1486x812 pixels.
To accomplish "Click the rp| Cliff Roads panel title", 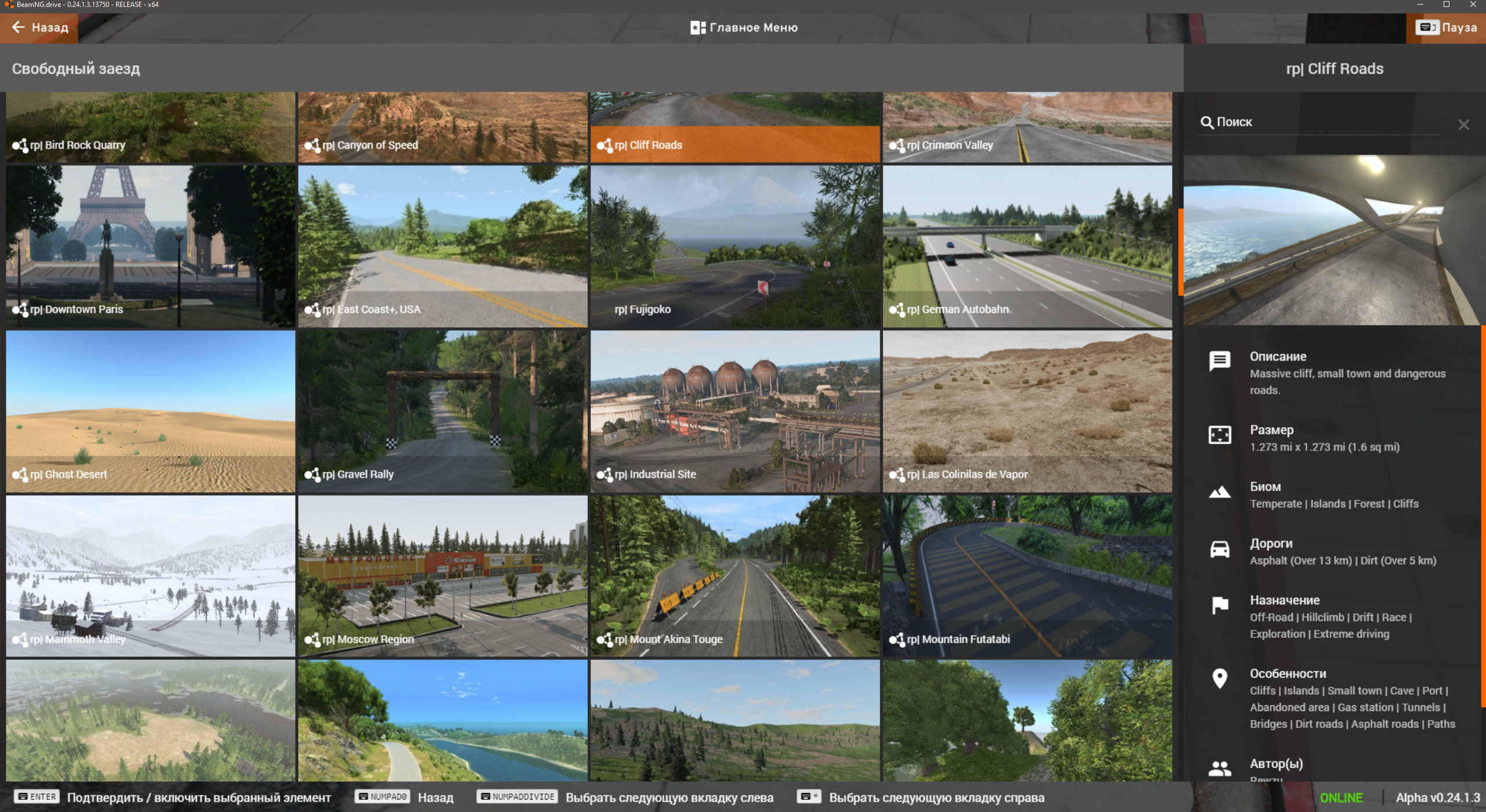I will point(1334,68).
